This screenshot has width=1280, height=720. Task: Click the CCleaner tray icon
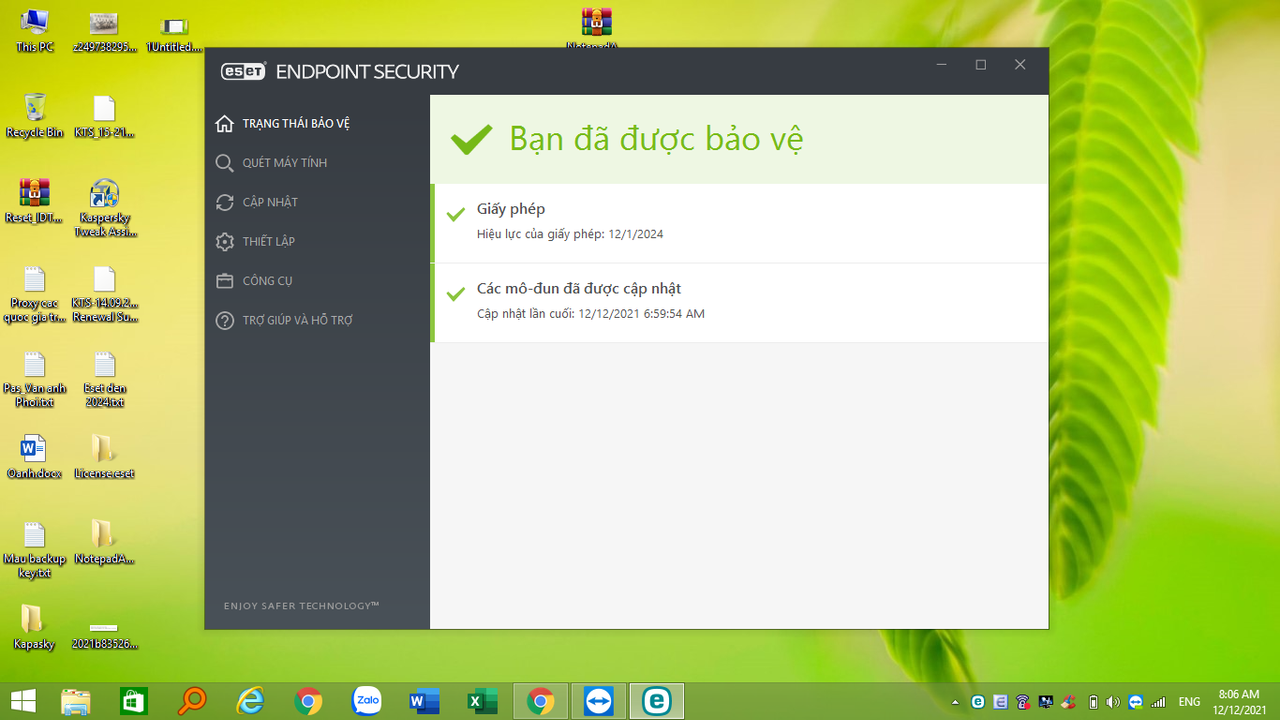pos(1068,702)
